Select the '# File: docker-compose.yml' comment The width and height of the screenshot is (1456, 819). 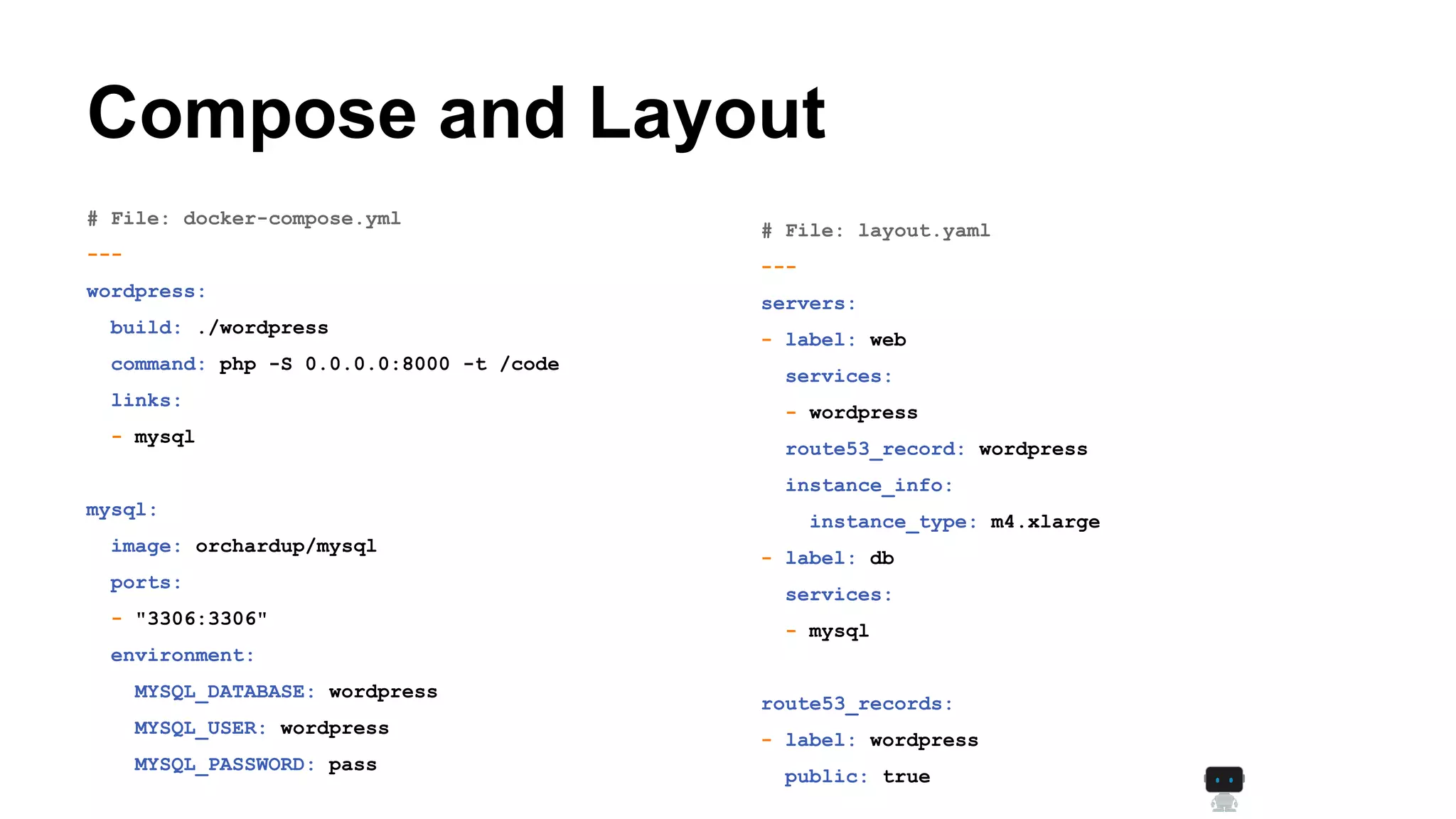tap(244, 218)
